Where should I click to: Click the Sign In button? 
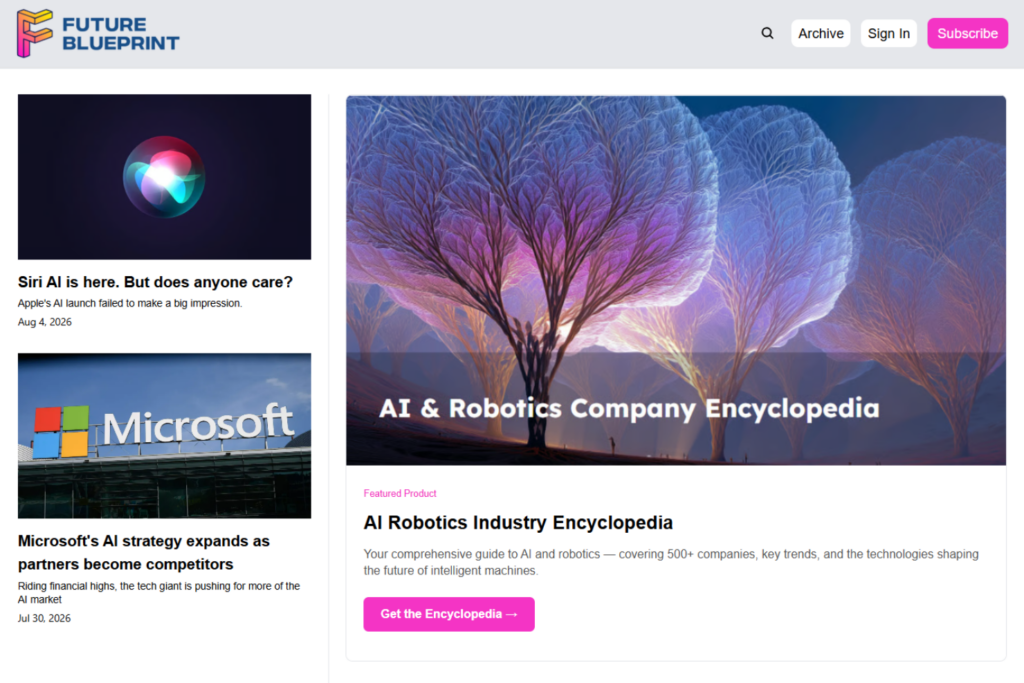pyautogui.click(x=888, y=33)
